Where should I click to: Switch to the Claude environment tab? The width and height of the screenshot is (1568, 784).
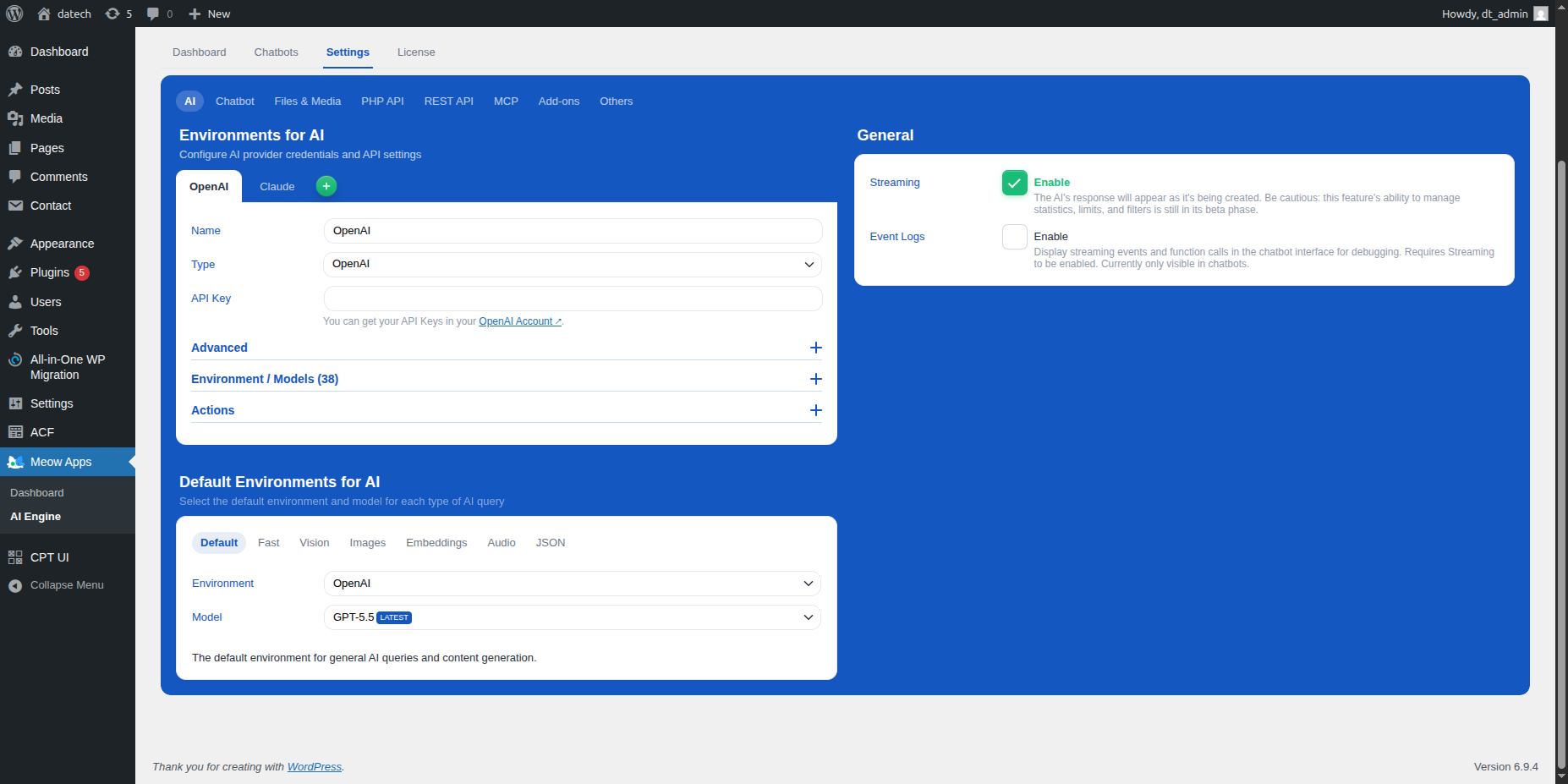point(277,187)
